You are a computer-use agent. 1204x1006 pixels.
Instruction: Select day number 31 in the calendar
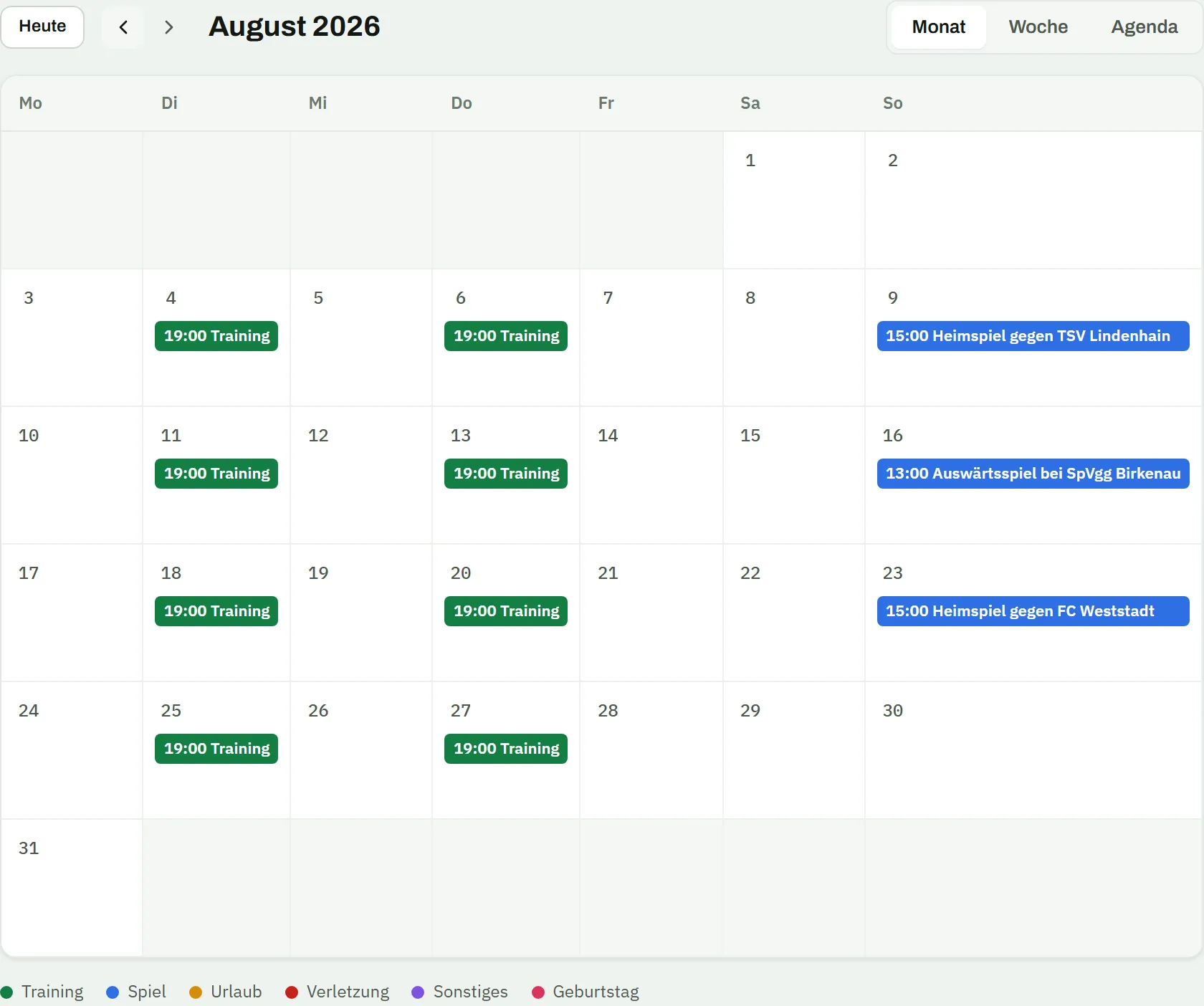click(x=29, y=848)
